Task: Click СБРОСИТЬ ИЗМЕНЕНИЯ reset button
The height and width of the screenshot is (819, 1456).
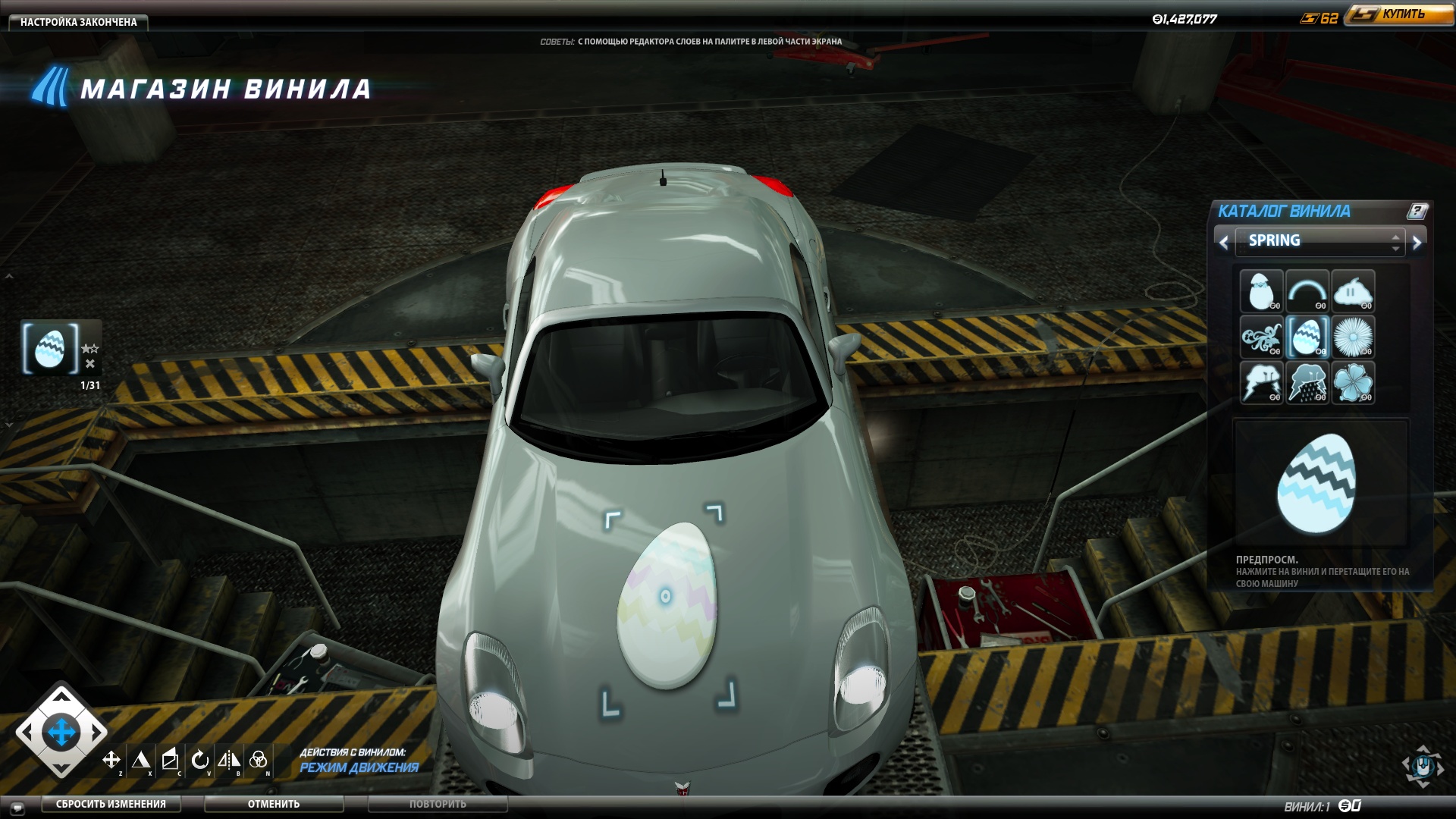Action: coord(111,804)
